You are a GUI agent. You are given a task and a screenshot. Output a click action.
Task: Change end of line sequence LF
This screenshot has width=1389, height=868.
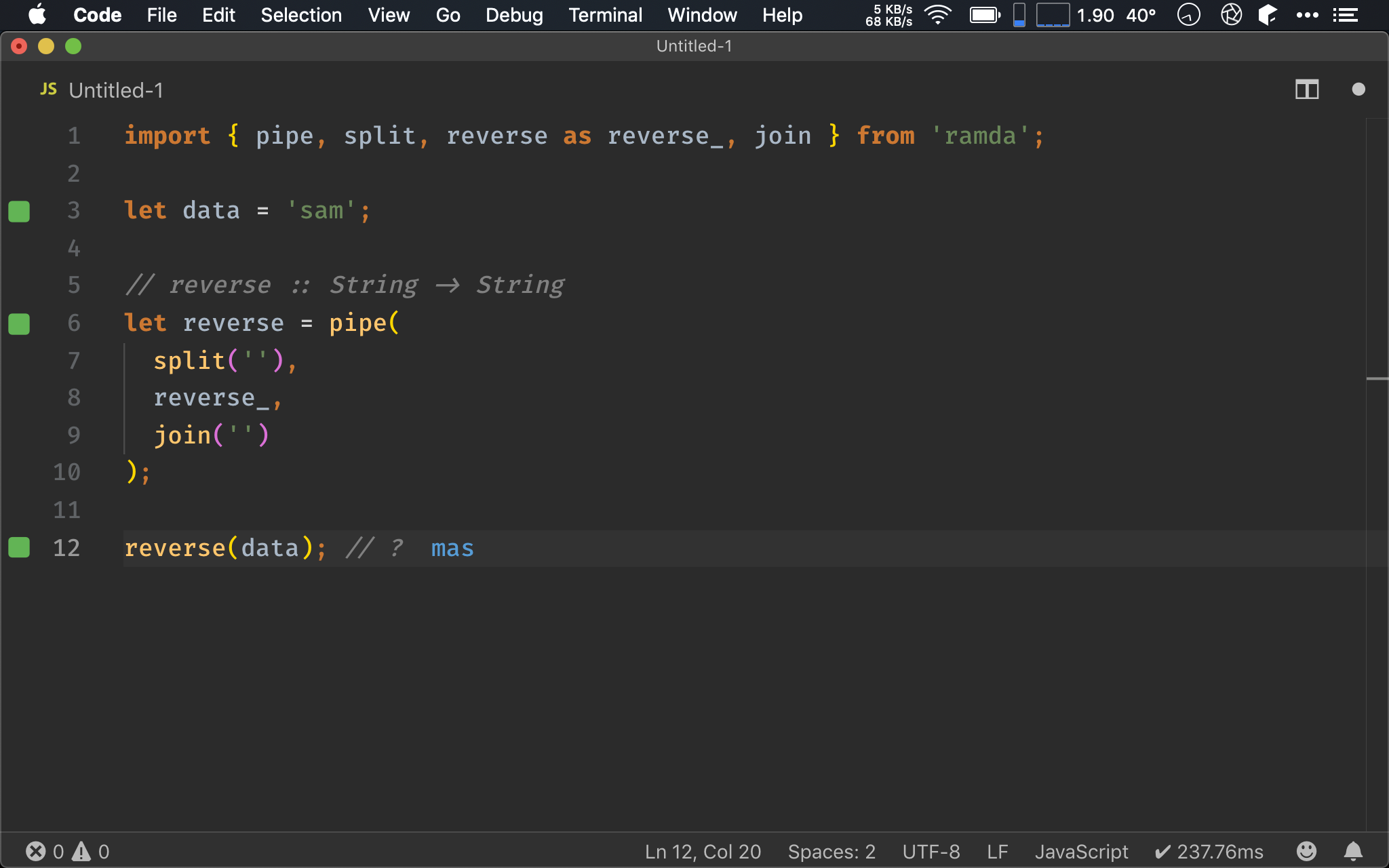point(997,851)
